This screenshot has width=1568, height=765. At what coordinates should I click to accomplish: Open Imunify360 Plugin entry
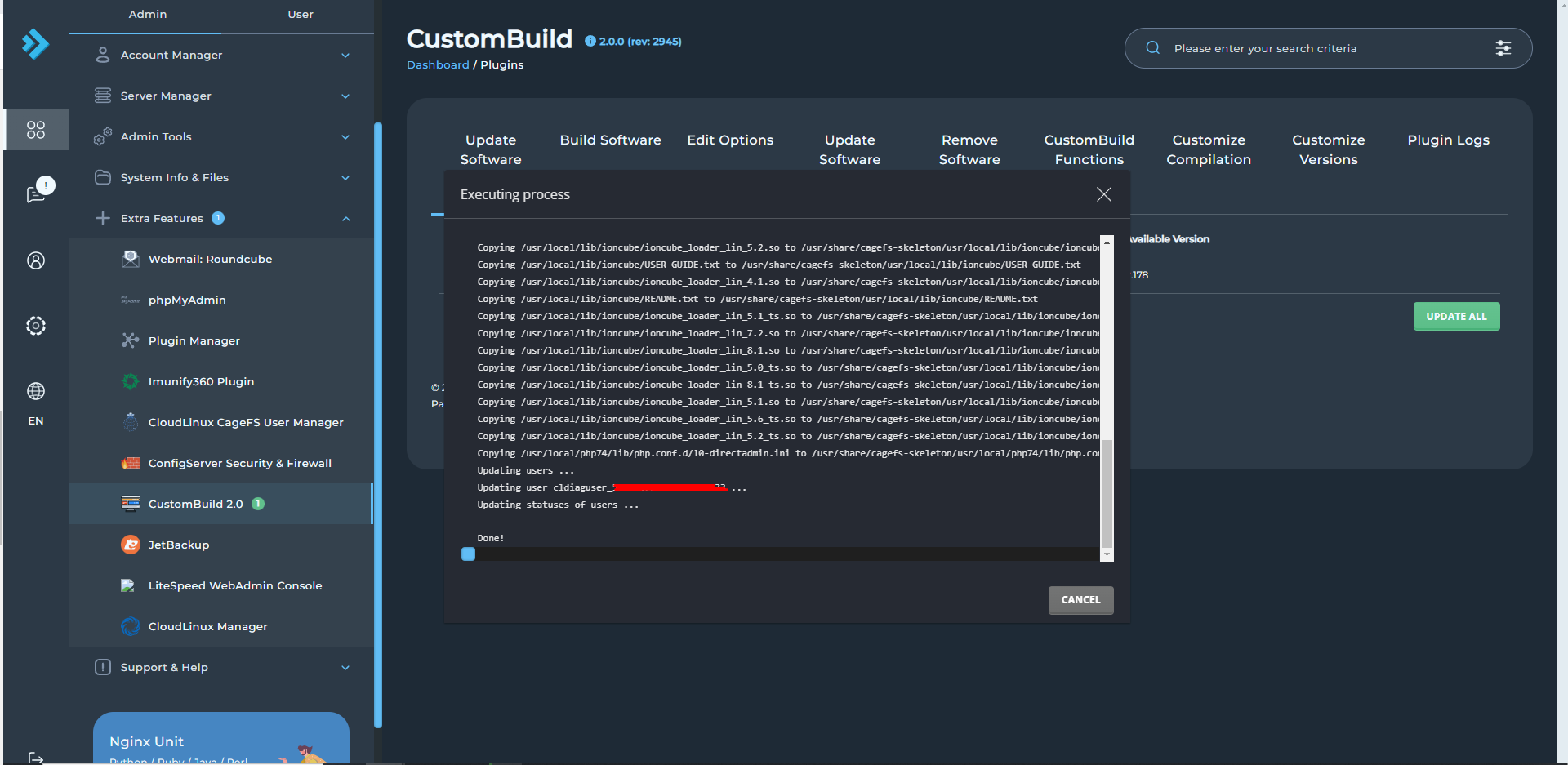tap(201, 381)
